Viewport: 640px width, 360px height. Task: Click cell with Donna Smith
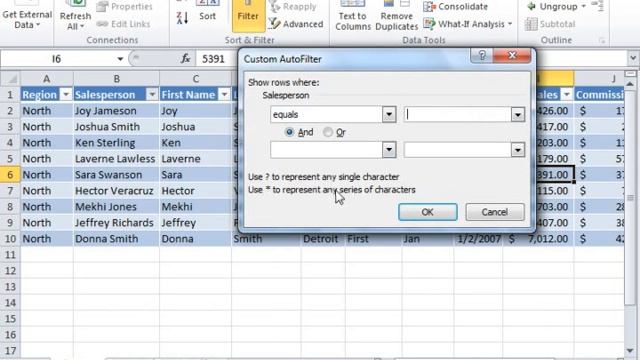coord(116,239)
